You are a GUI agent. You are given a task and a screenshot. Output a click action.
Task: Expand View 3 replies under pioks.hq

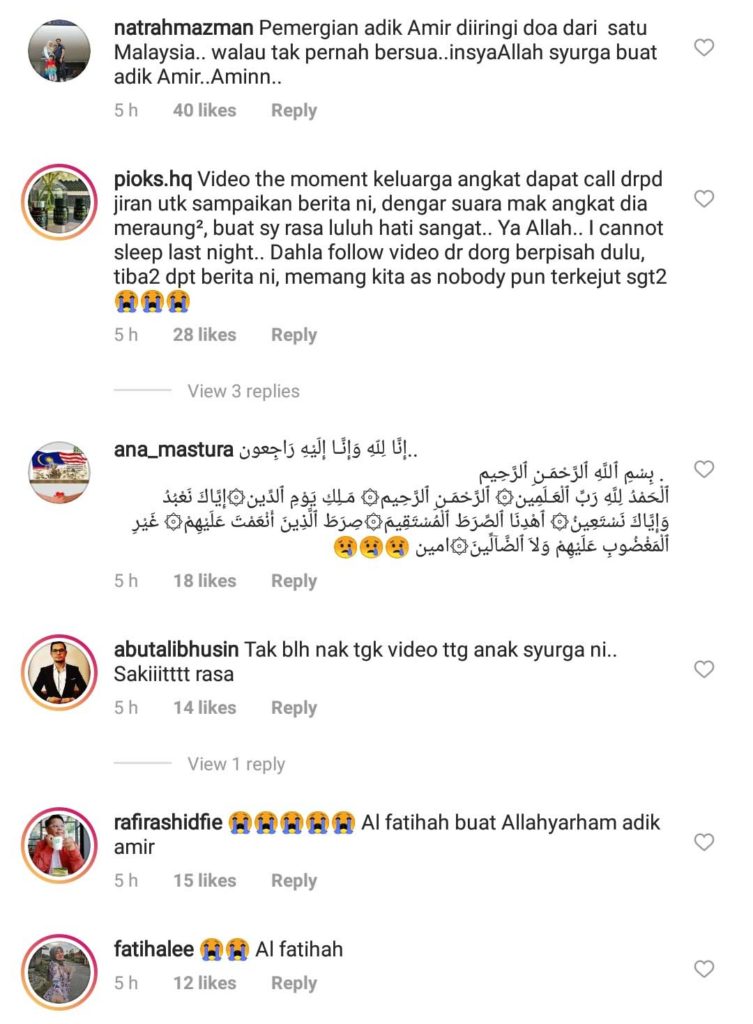tap(244, 391)
